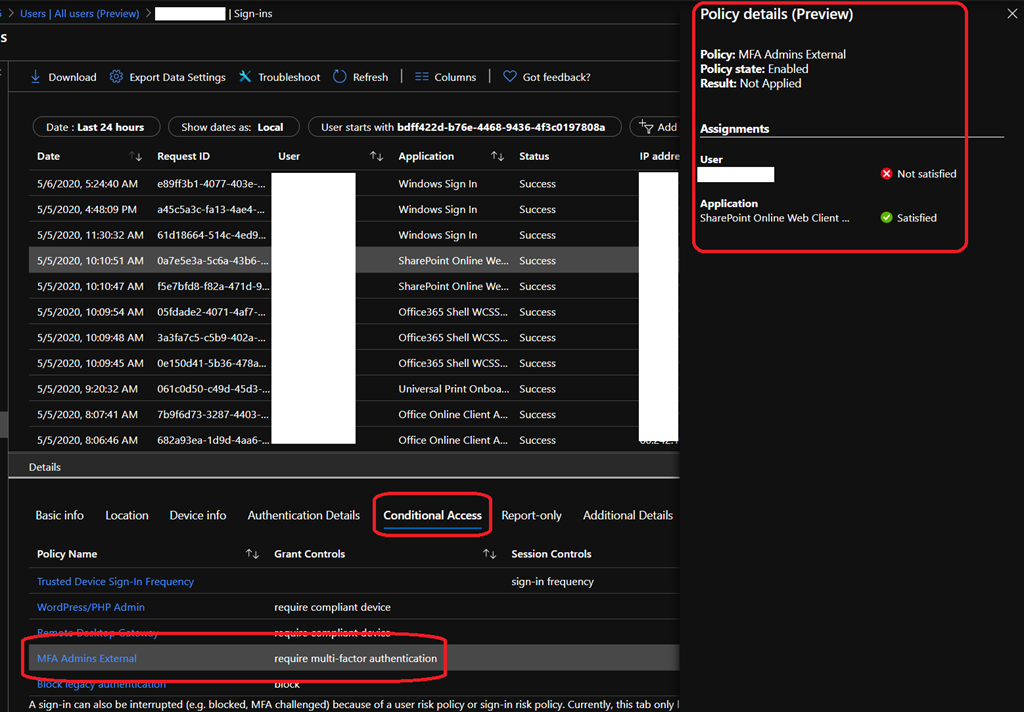Sort sign-ins by the Application column
1024x712 pixels.
[x=497, y=157]
